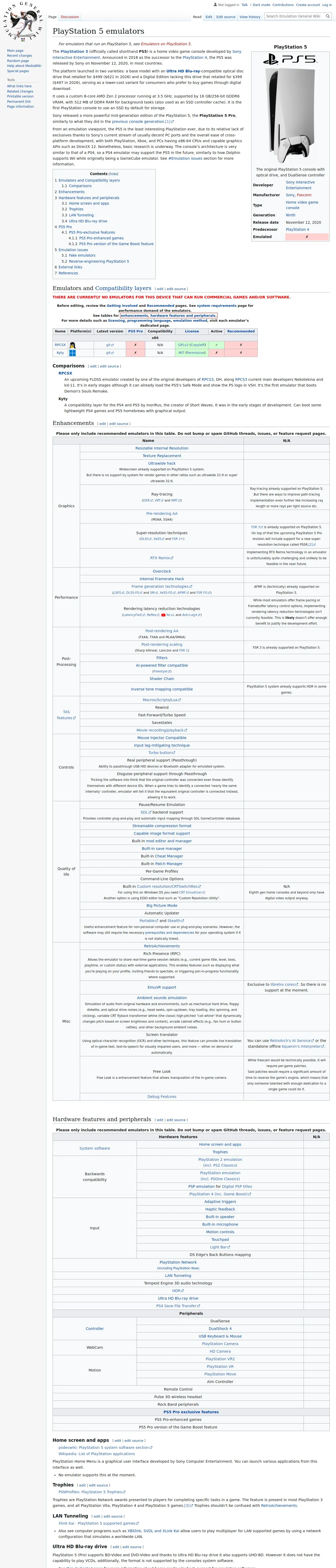Hide the Contents table
The width and height of the screenshot is (336, 1568).
point(113,174)
